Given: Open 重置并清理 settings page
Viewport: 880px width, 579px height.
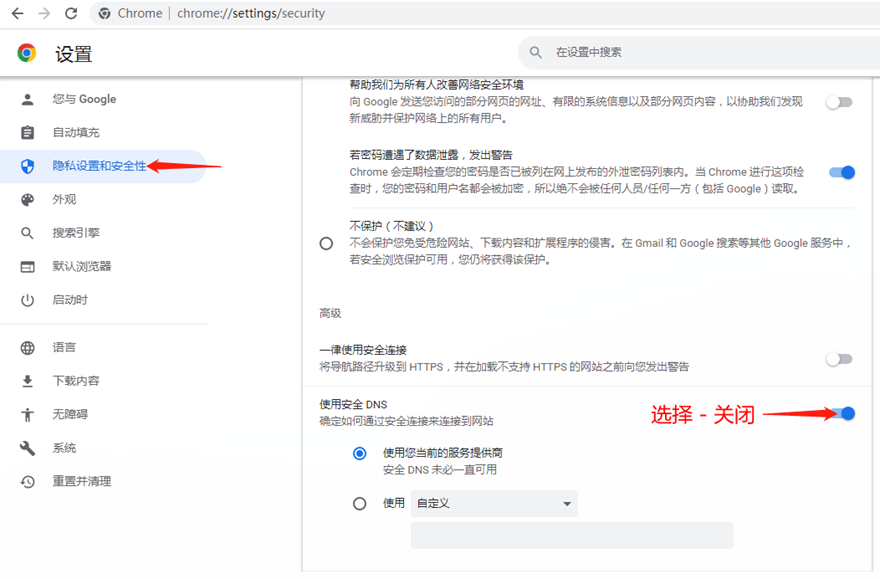Looking at the screenshot, I should pyautogui.click(x=81, y=482).
